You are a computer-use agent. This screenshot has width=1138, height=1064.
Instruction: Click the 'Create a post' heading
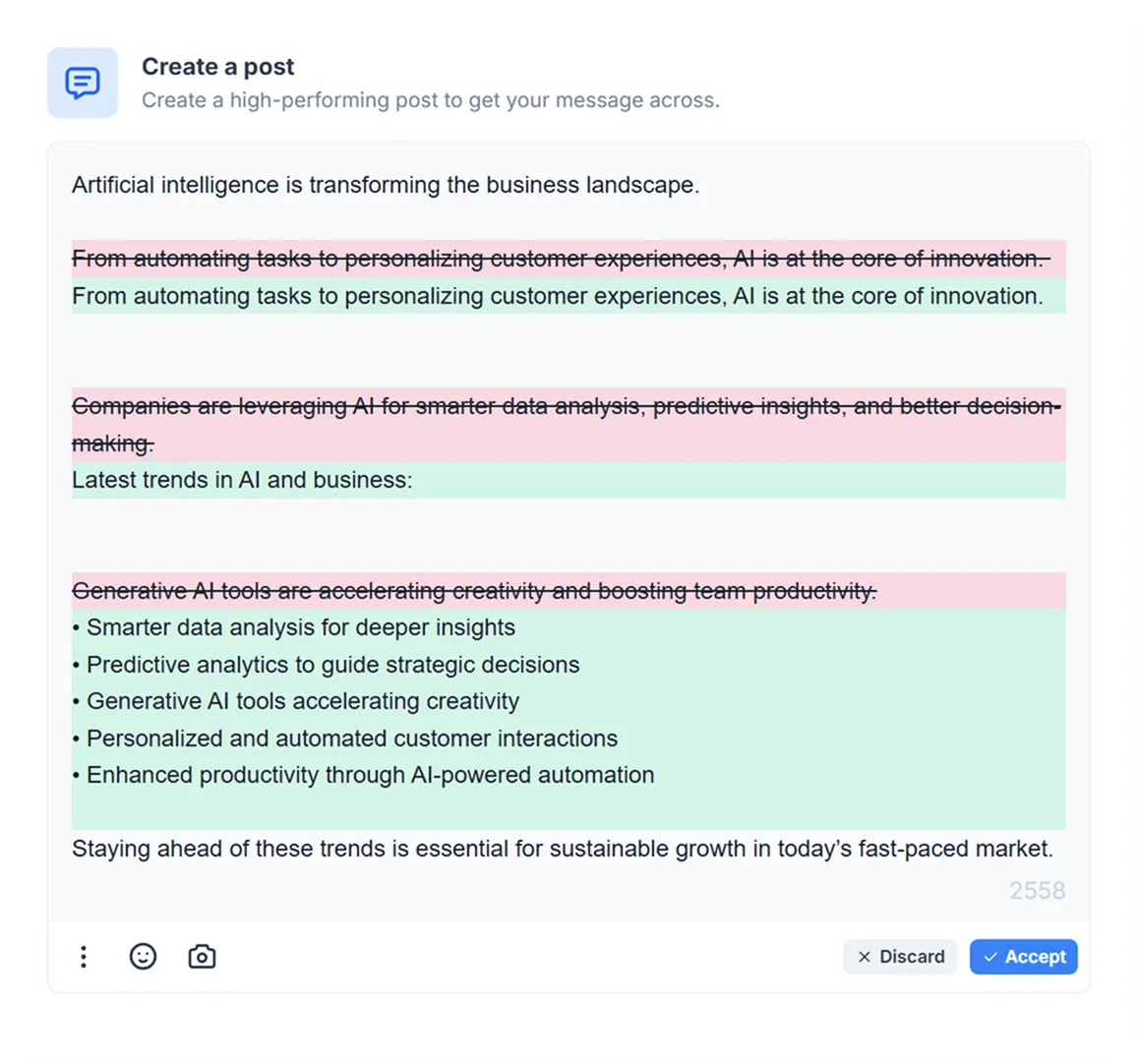click(217, 66)
